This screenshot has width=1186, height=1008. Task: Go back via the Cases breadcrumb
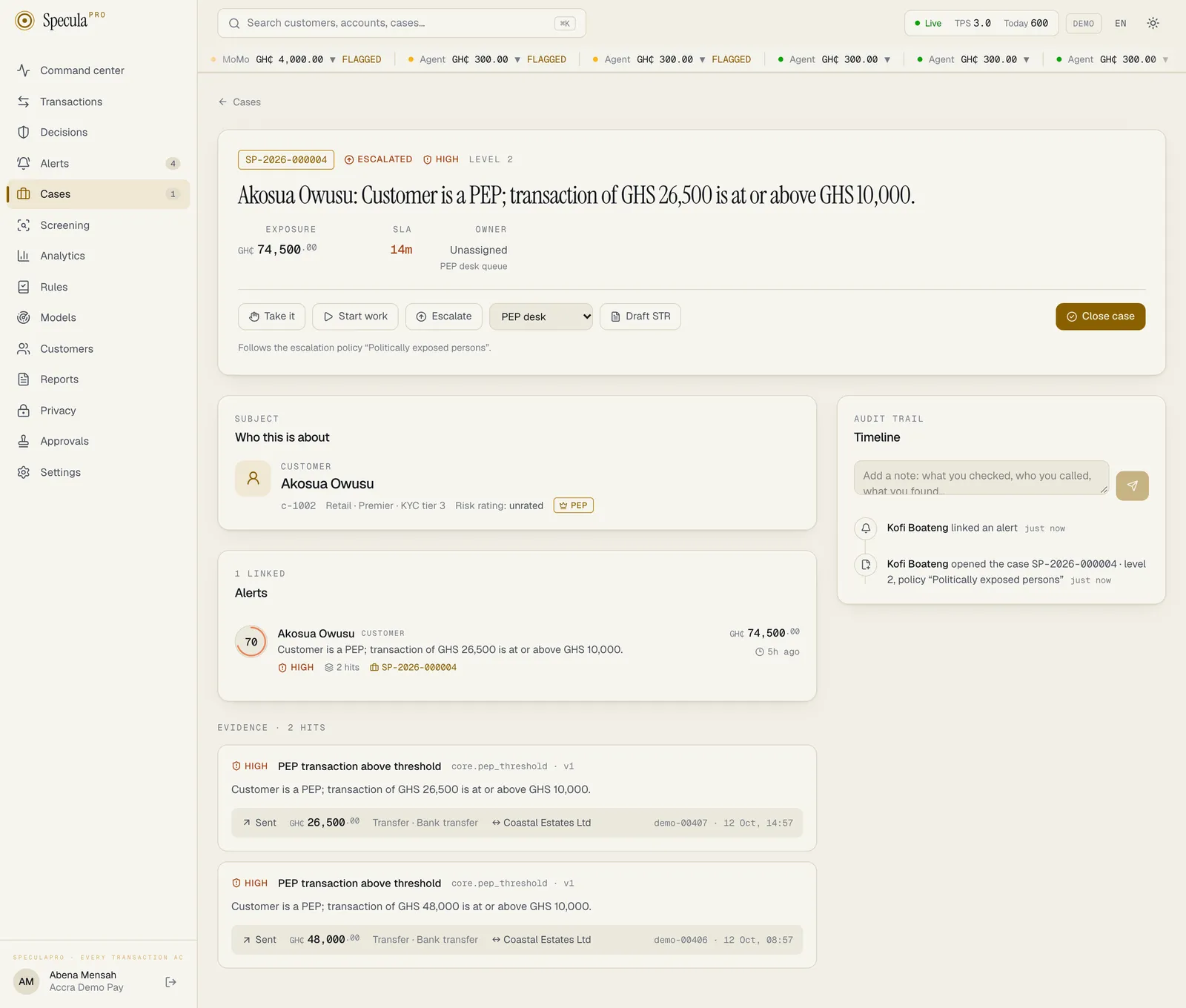click(239, 102)
